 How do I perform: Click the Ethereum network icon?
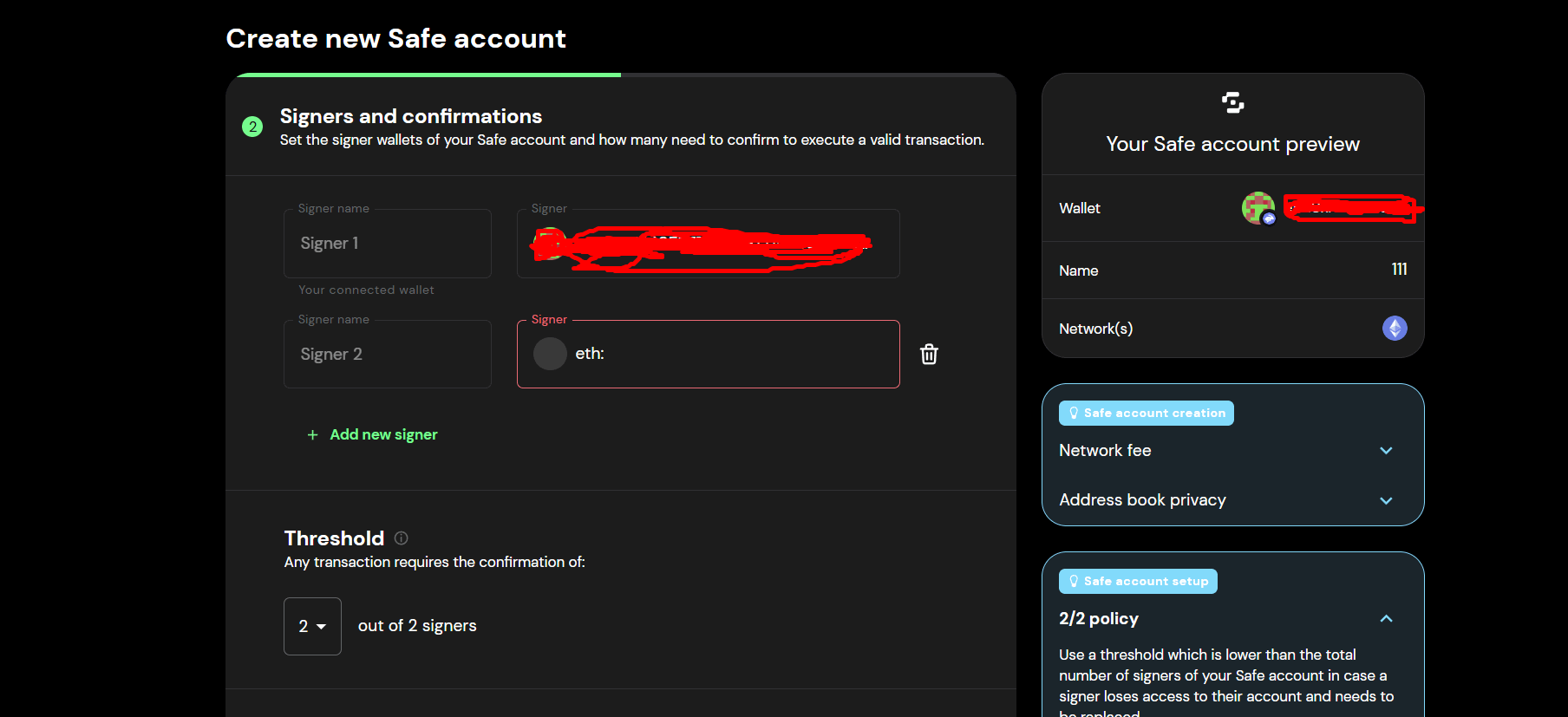[x=1395, y=329]
